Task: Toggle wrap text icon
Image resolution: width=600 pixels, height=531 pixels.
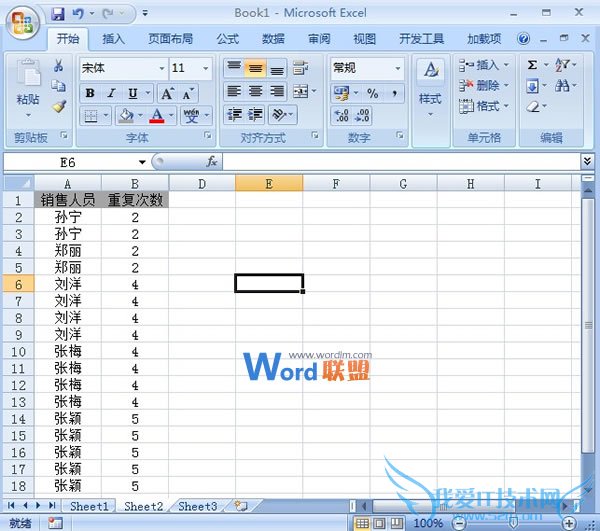Action: point(300,68)
